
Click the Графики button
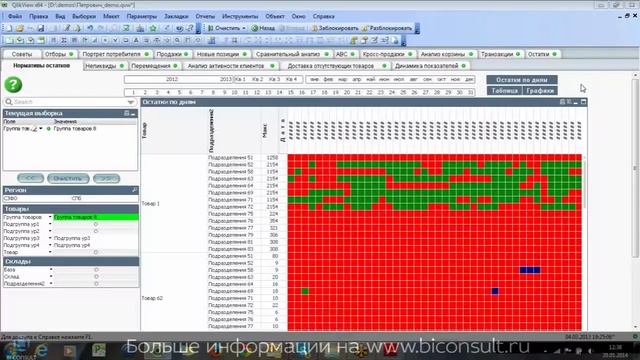(540, 91)
